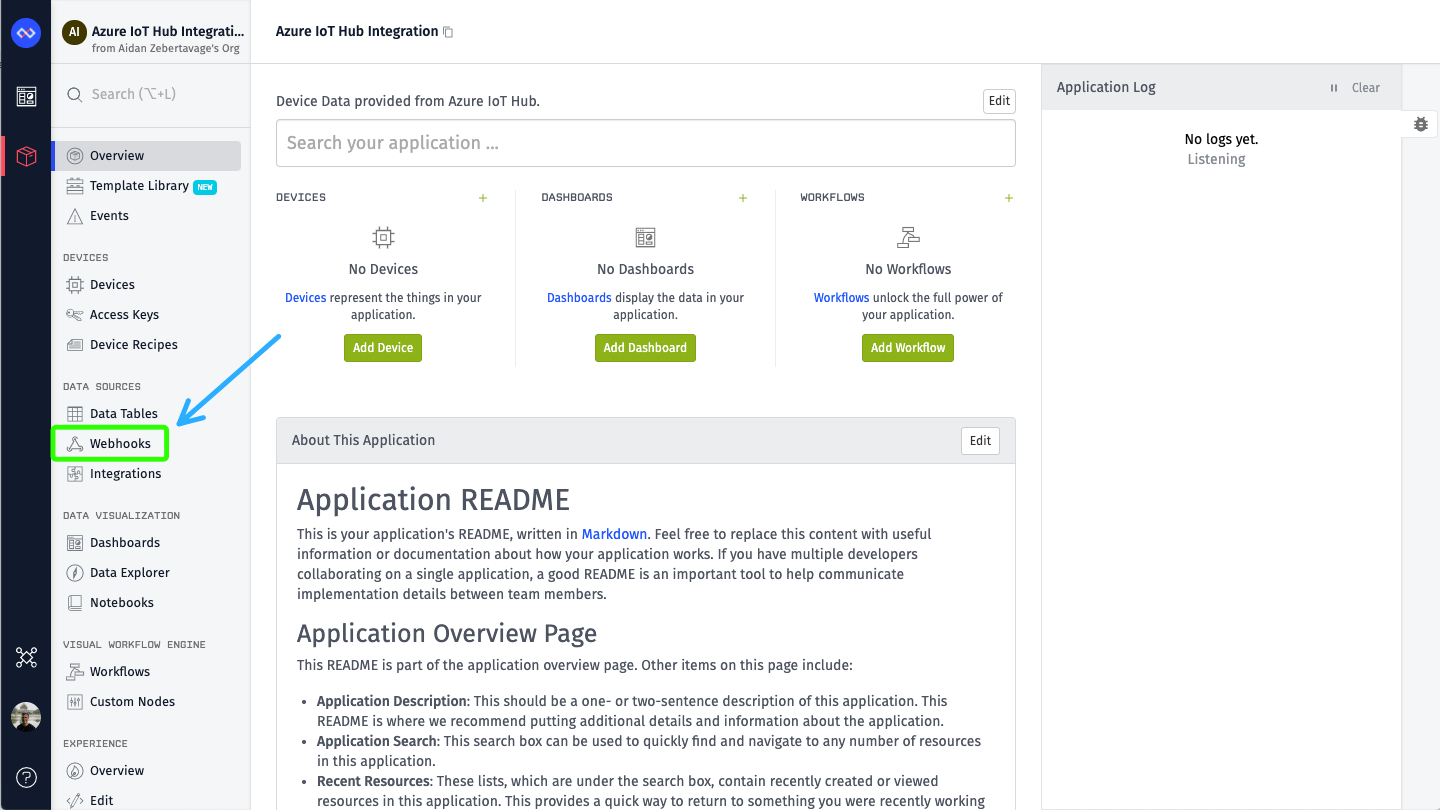Image resolution: width=1440 pixels, height=810 pixels.
Task: Open the debug bug icon tab
Action: pyautogui.click(x=1421, y=124)
